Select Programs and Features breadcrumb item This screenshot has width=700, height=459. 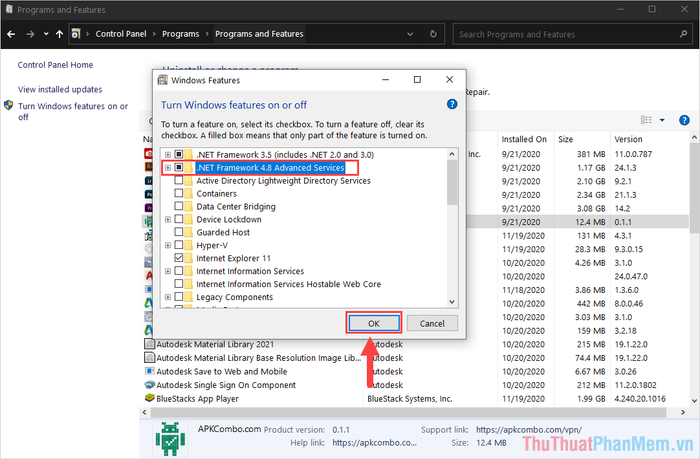click(x=259, y=34)
